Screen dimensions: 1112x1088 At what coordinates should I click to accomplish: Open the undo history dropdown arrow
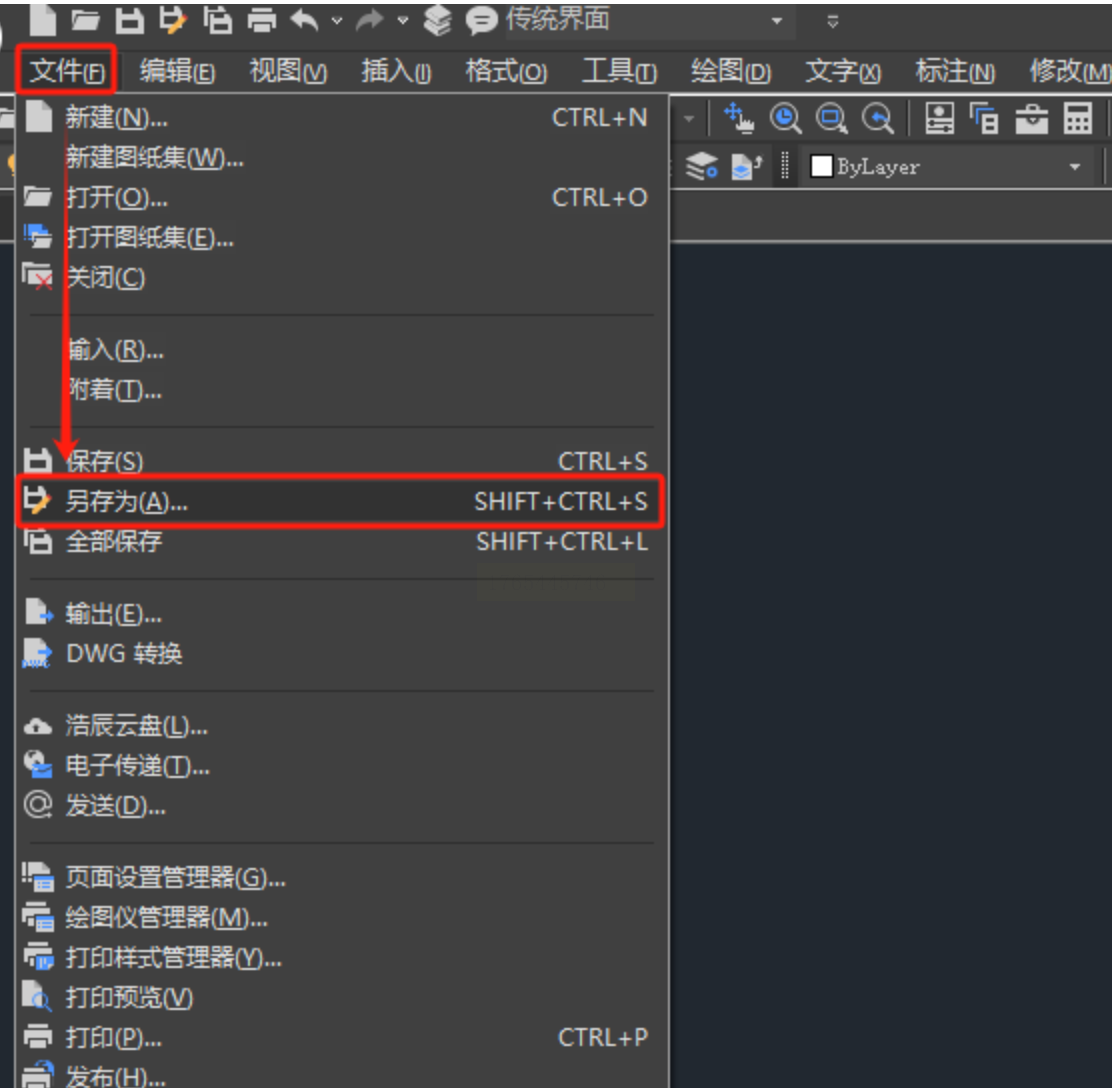tap(337, 21)
